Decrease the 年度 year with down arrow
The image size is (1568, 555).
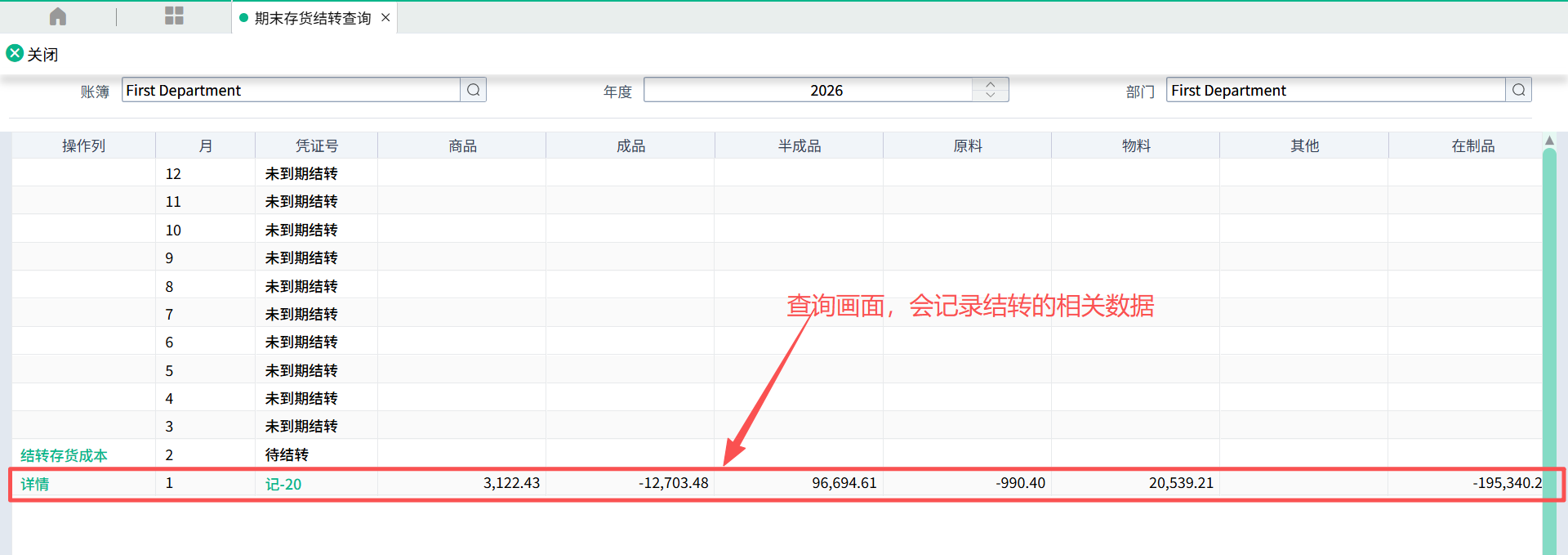pos(991,96)
